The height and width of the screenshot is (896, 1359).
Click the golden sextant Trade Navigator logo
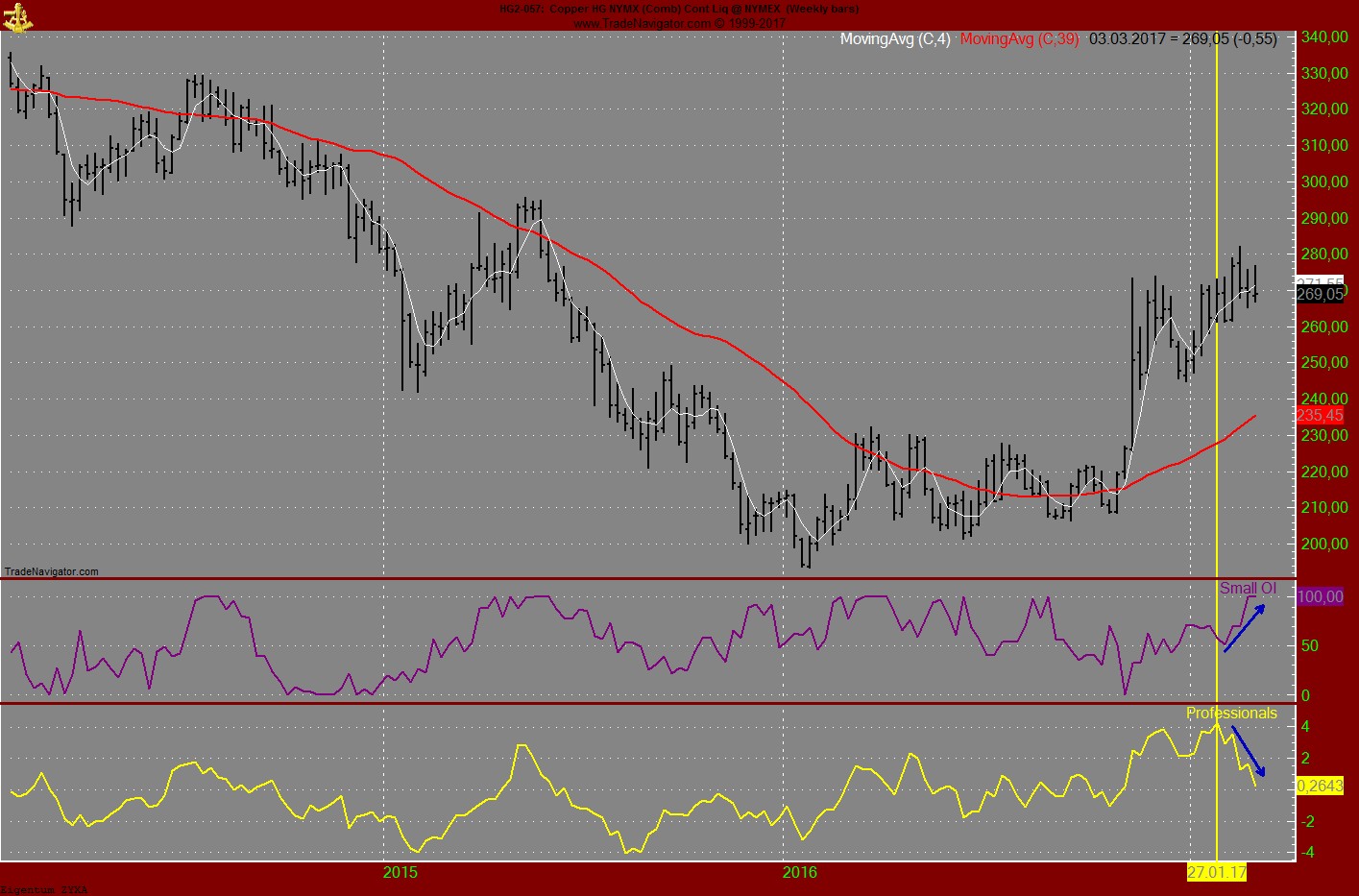19,17
